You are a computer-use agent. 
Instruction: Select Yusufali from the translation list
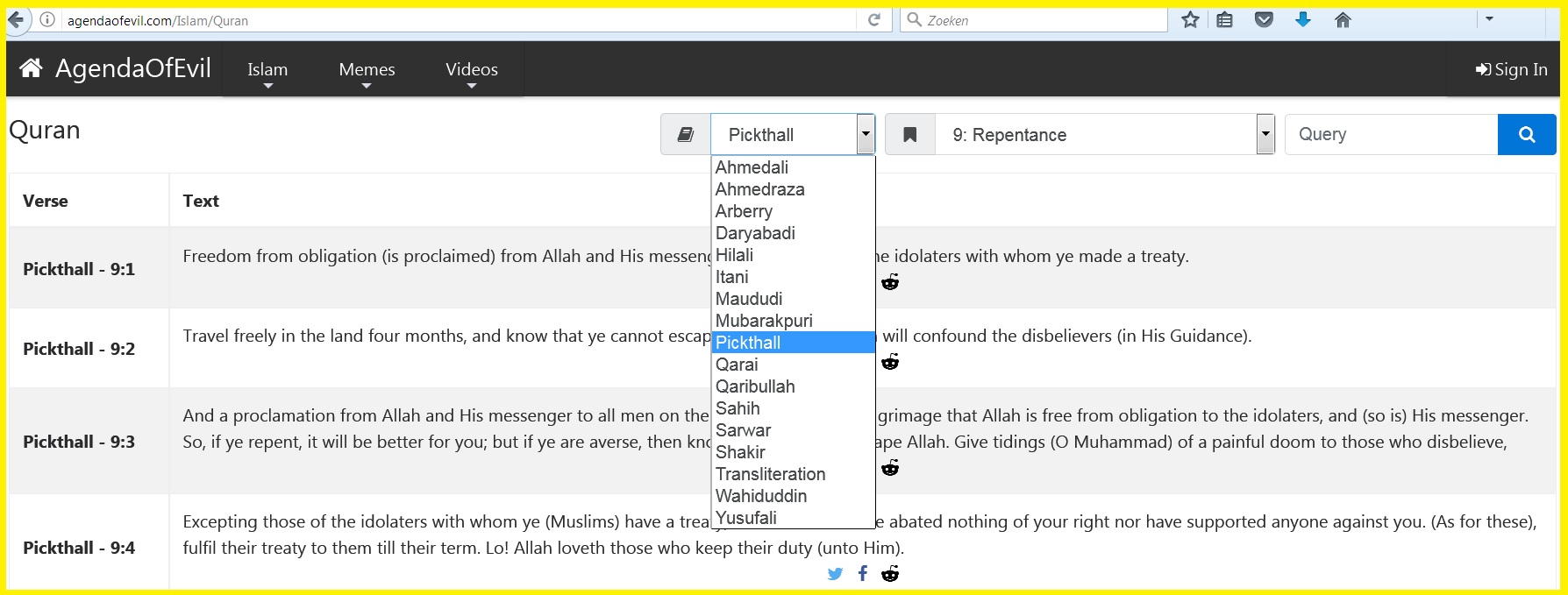click(746, 518)
